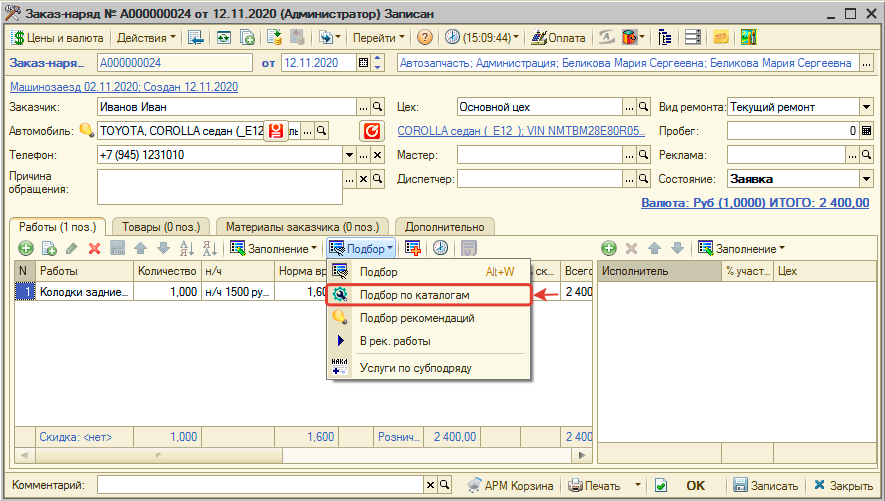Expand the 'Вид ремонта' dropdown
The height and width of the screenshot is (501, 885).
tap(866, 107)
